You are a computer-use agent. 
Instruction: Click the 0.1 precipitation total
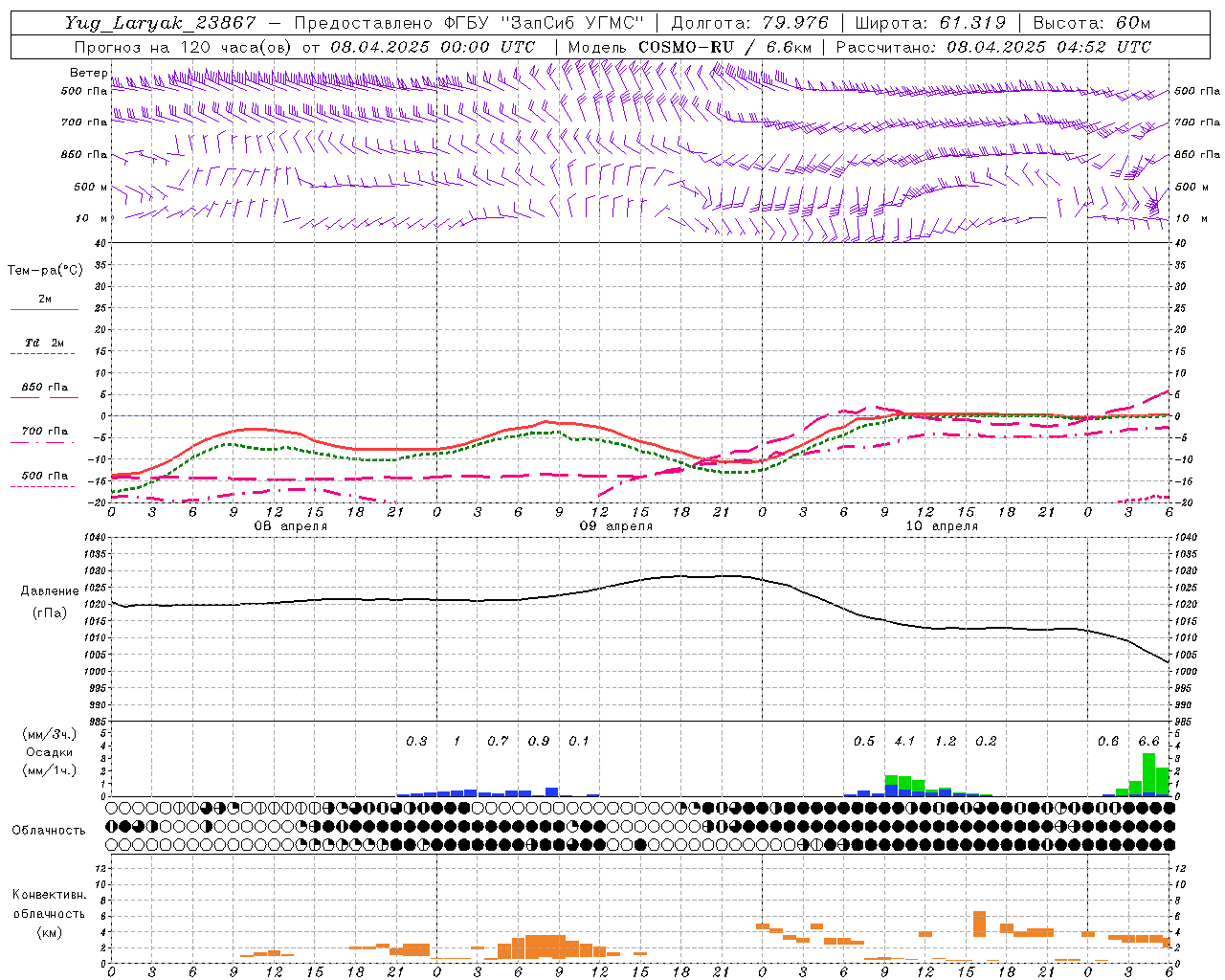579,742
